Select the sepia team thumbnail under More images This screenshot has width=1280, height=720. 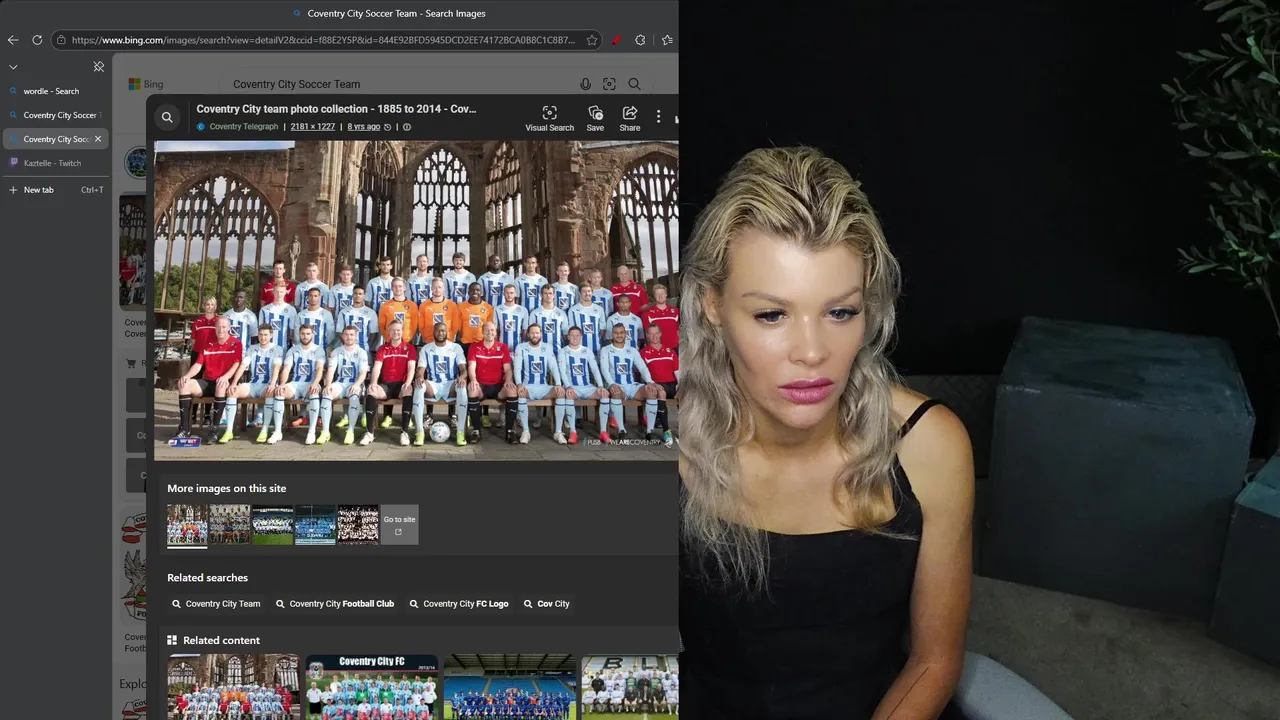tap(229, 524)
